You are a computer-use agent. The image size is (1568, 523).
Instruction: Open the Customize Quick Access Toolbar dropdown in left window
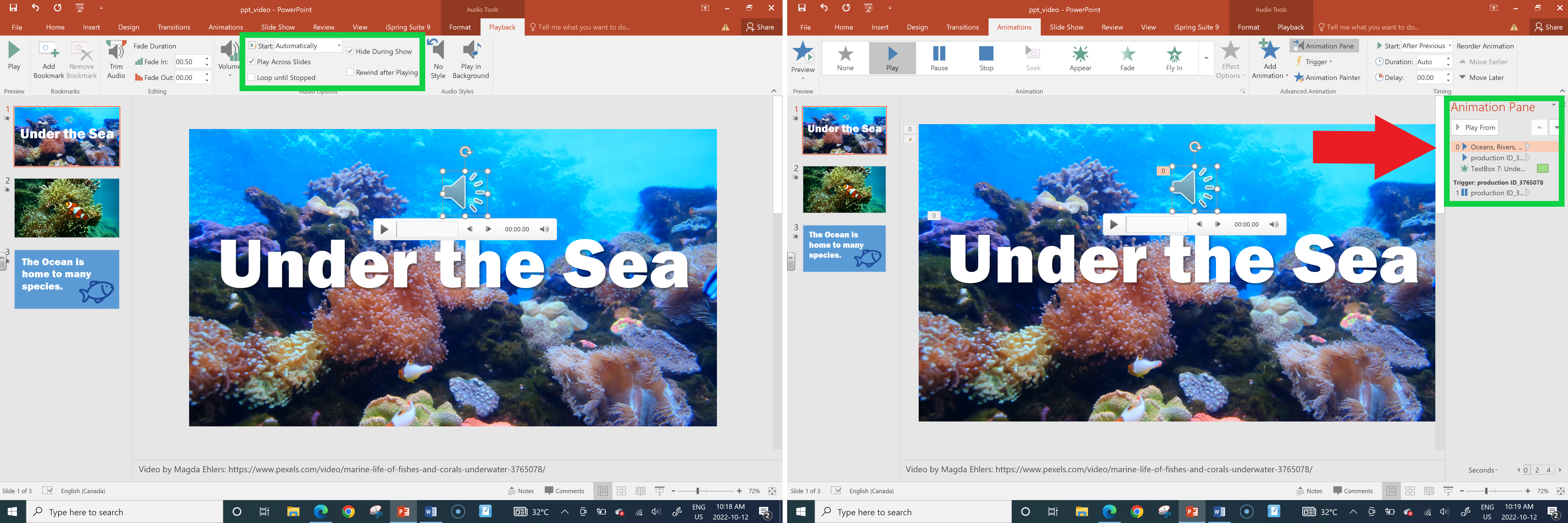click(x=101, y=8)
